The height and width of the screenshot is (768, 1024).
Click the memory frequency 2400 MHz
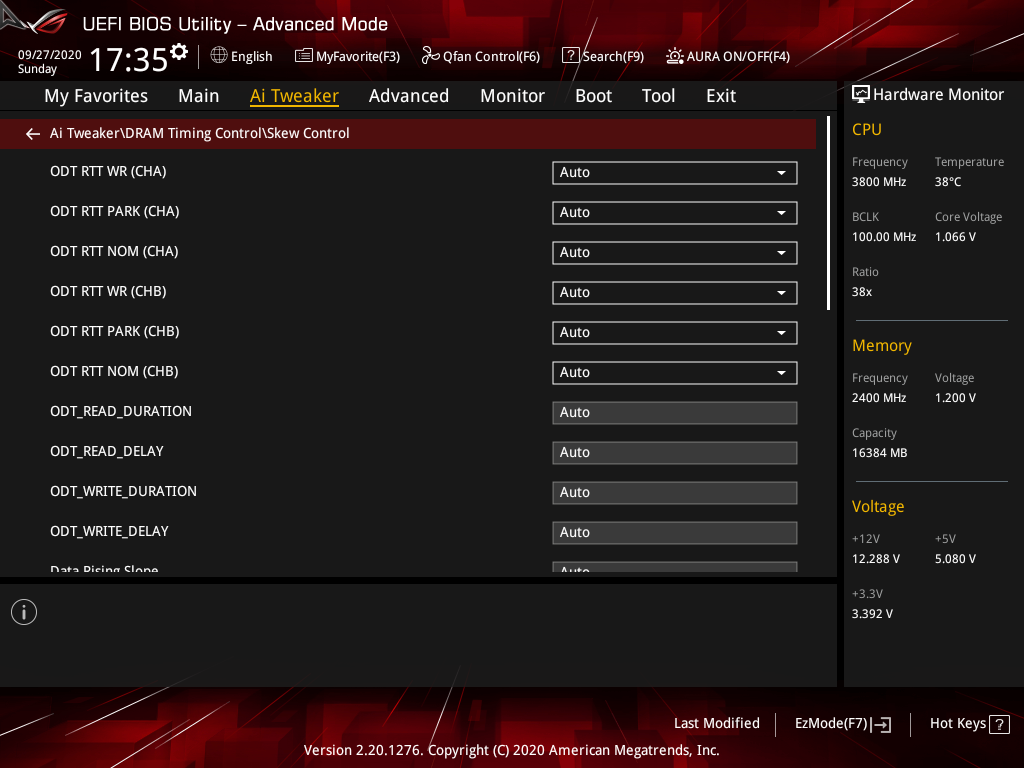point(879,398)
